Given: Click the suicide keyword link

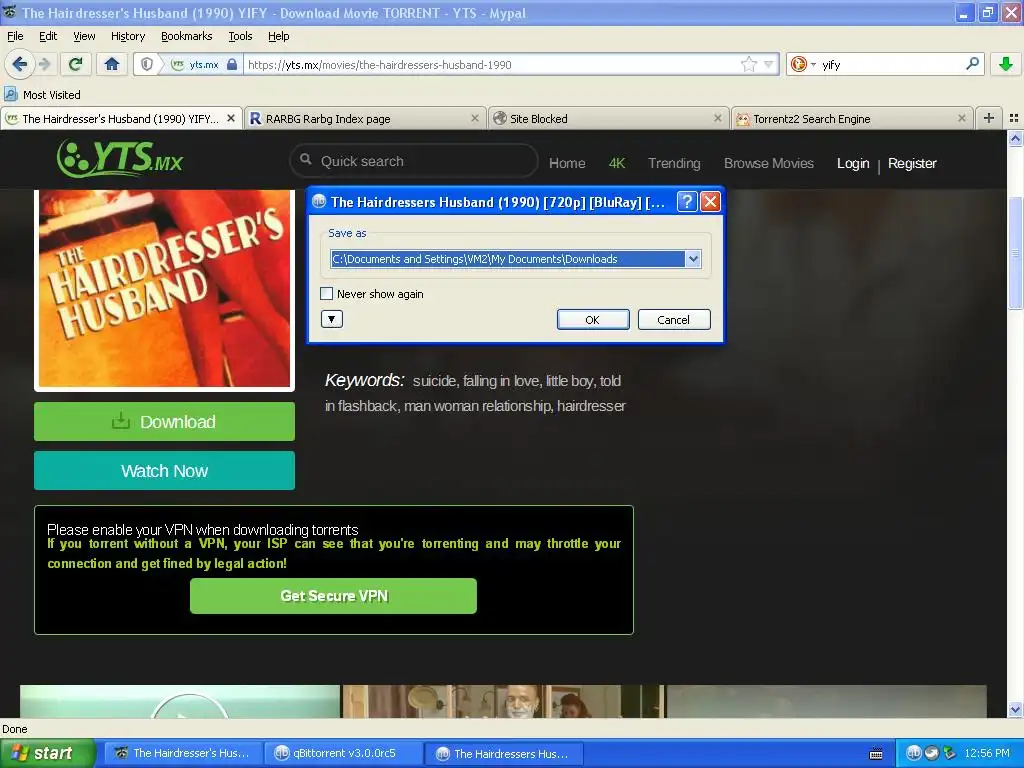Looking at the screenshot, I should (435, 381).
